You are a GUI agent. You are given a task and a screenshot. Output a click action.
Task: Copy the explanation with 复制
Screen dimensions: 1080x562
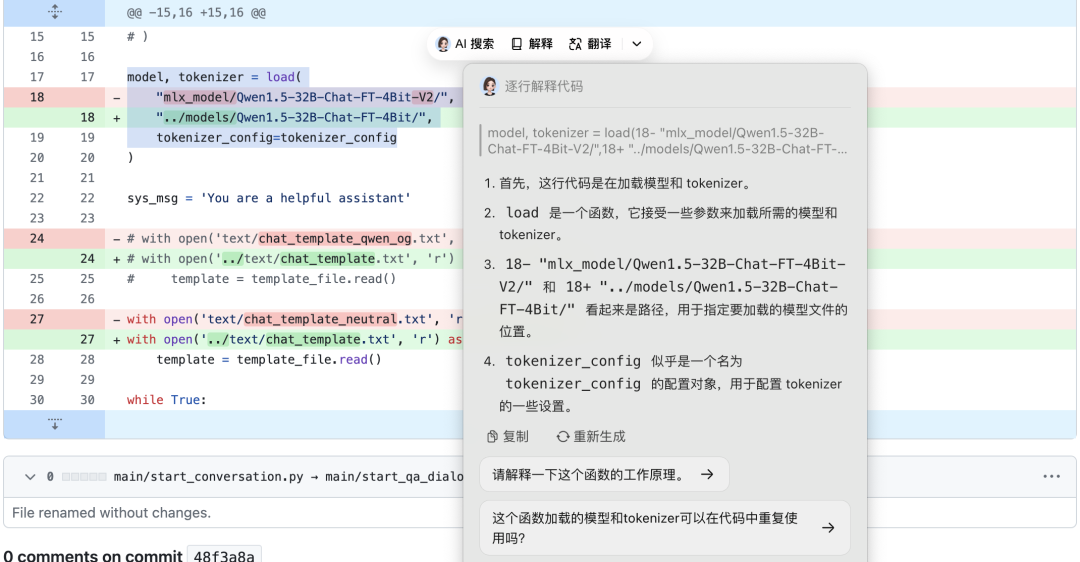coord(508,437)
